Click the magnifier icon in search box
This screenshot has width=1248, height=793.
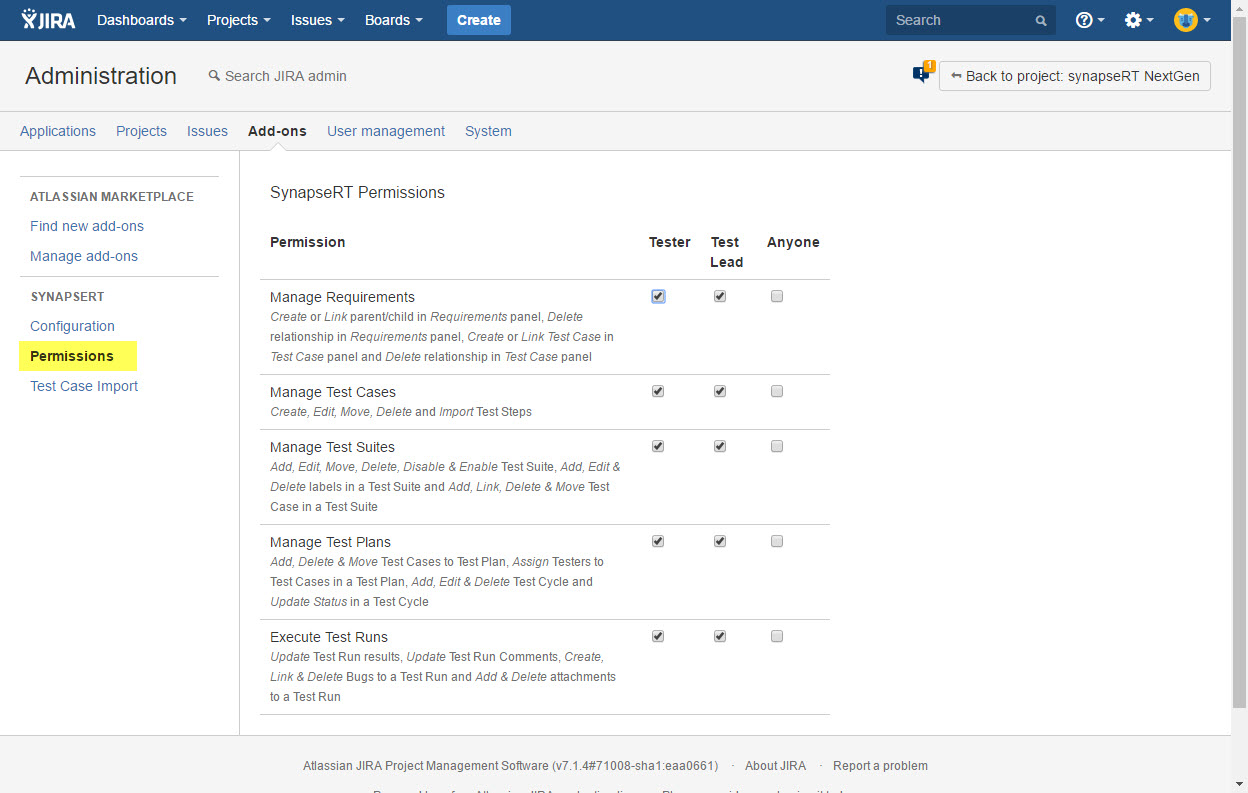pyautogui.click(x=1041, y=21)
